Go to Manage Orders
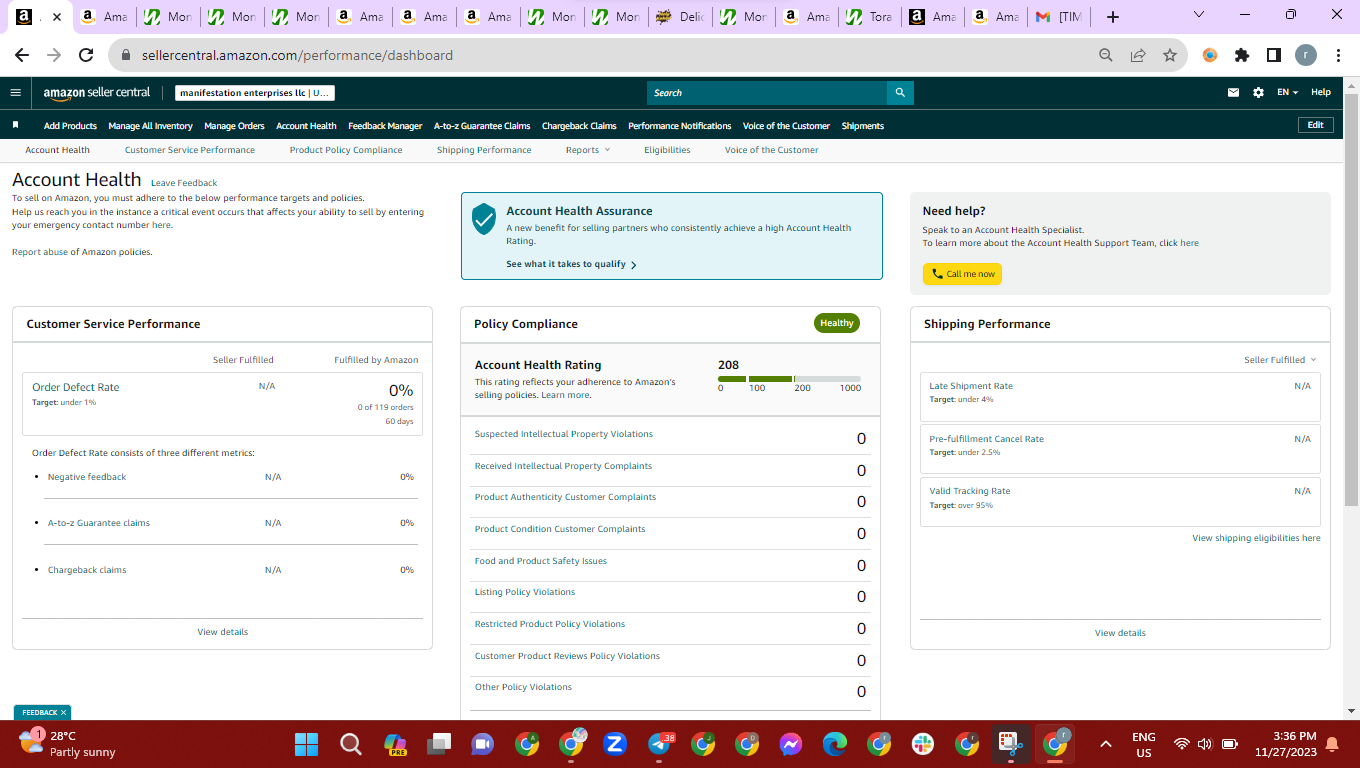Screen dimensions: 1360x768 tap(234, 126)
